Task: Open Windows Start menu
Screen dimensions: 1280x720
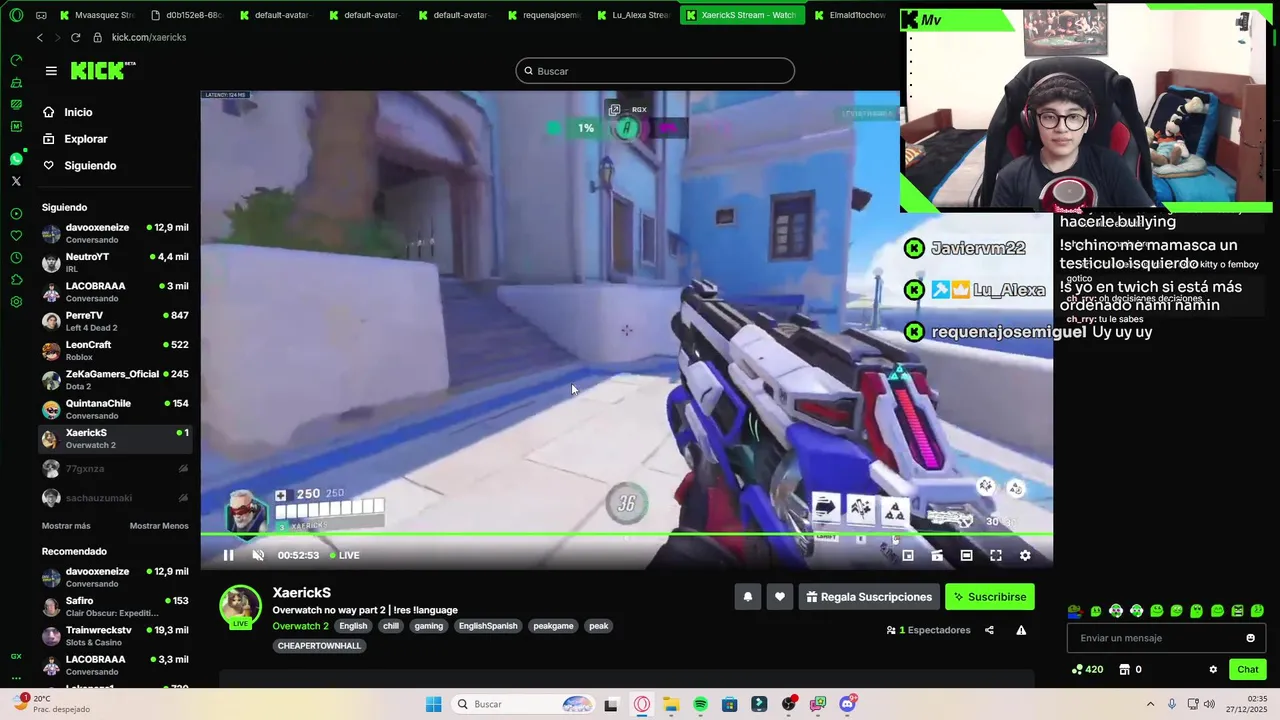Action: pyautogui.click(x=433, y=704)
